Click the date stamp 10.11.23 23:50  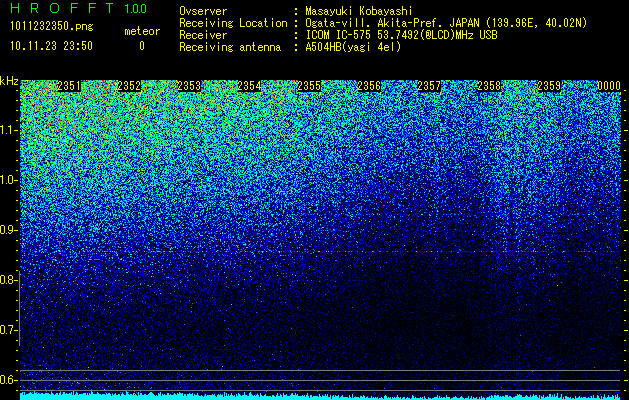click(51, 46)
